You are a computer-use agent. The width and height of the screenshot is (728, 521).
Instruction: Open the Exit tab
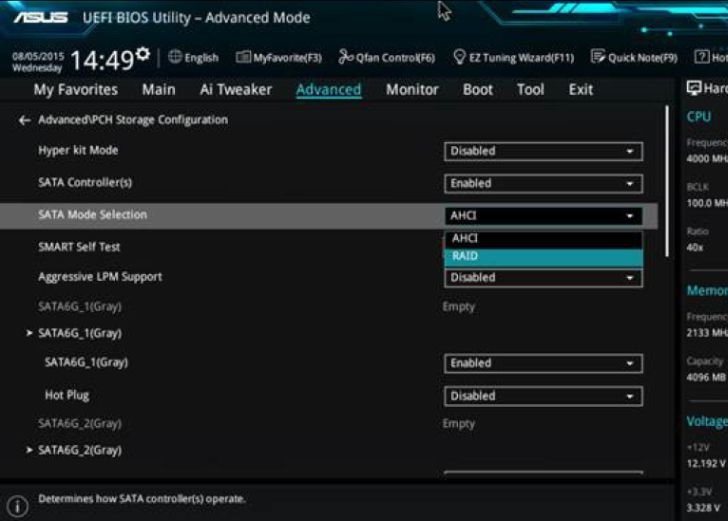581,90
